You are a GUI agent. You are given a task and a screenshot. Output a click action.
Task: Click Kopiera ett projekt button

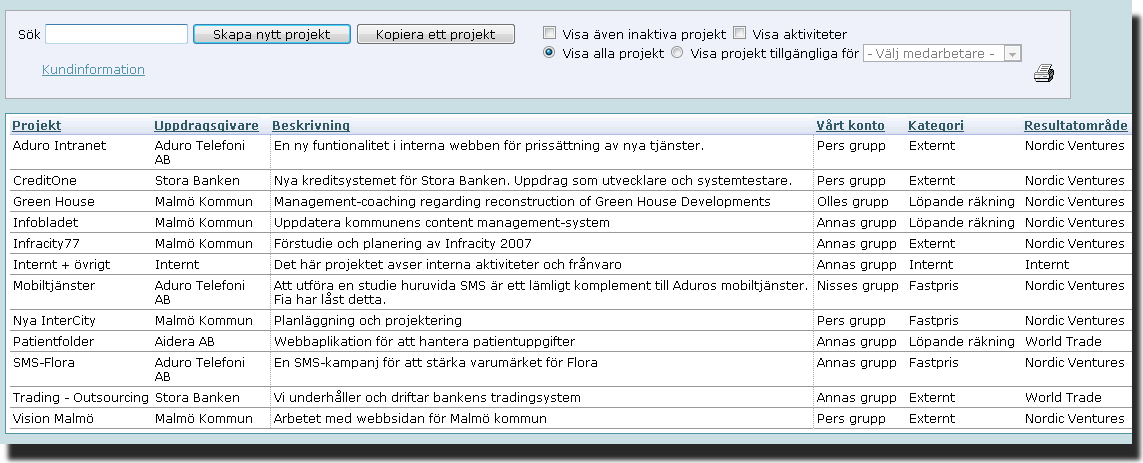click(435, 34)
